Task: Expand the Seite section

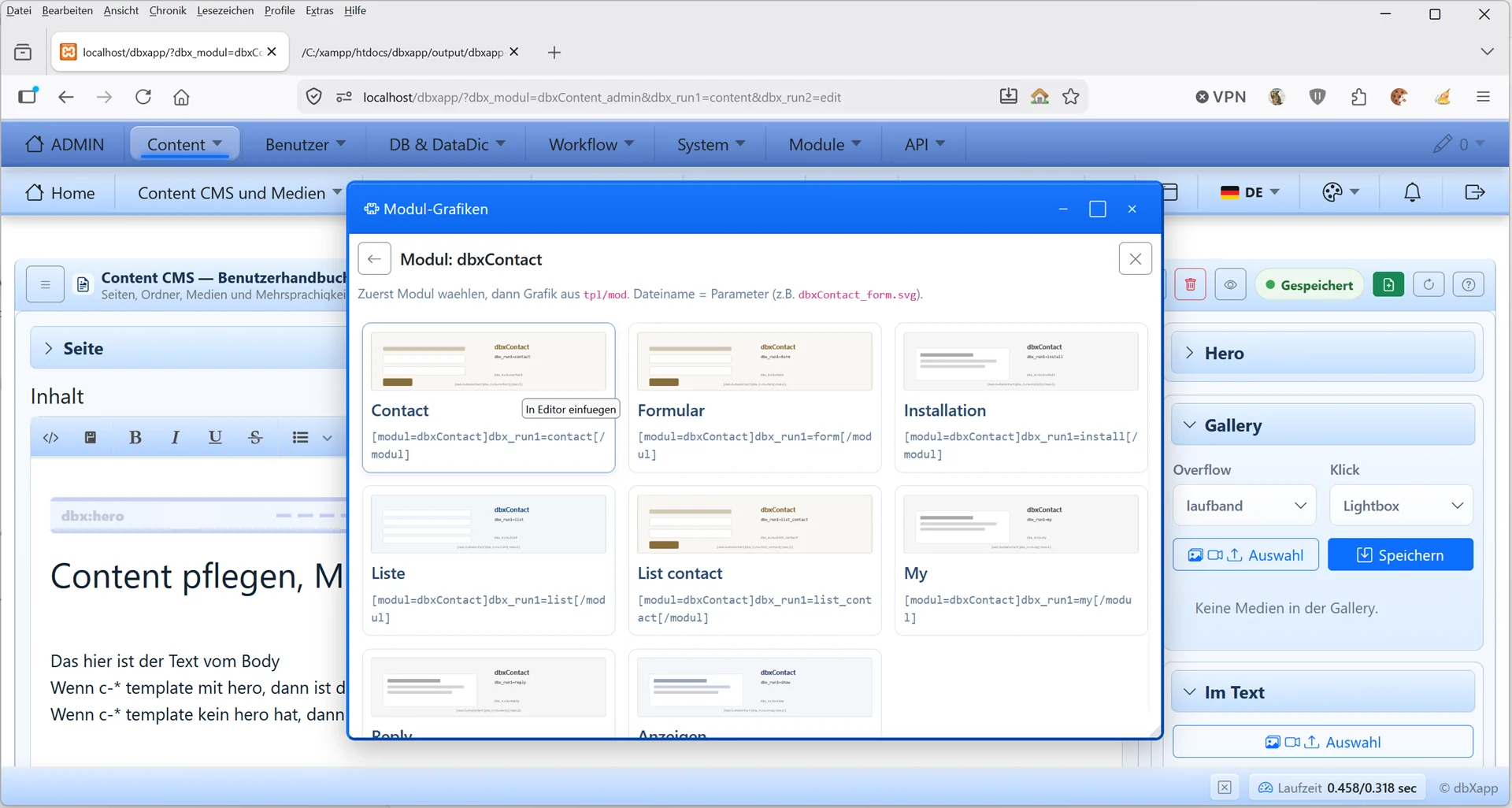Action: (x=189, y=349)
